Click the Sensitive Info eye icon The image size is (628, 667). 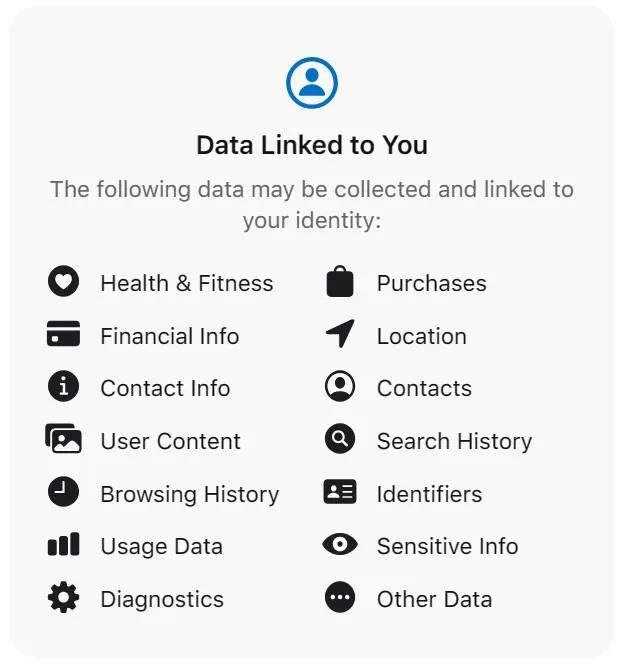[340, 544]
